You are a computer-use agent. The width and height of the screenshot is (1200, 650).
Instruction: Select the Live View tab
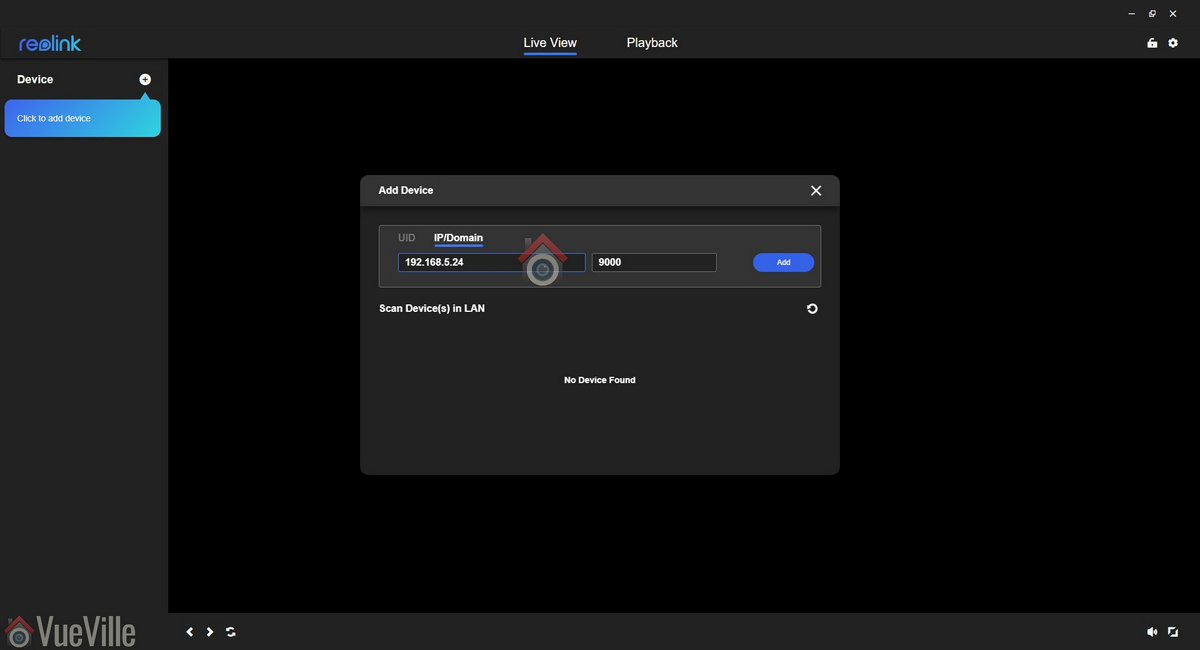pyautogui.click(x=550, y=43)
